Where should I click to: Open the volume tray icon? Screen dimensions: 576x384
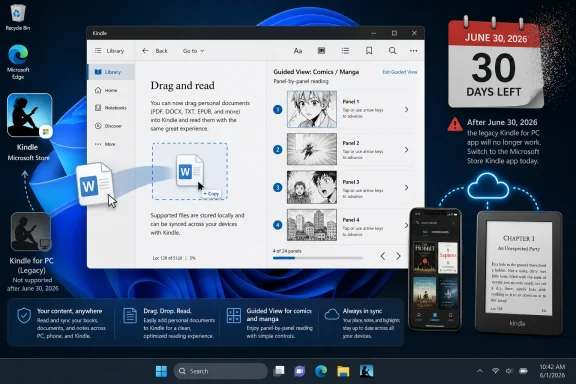(509, 371)
